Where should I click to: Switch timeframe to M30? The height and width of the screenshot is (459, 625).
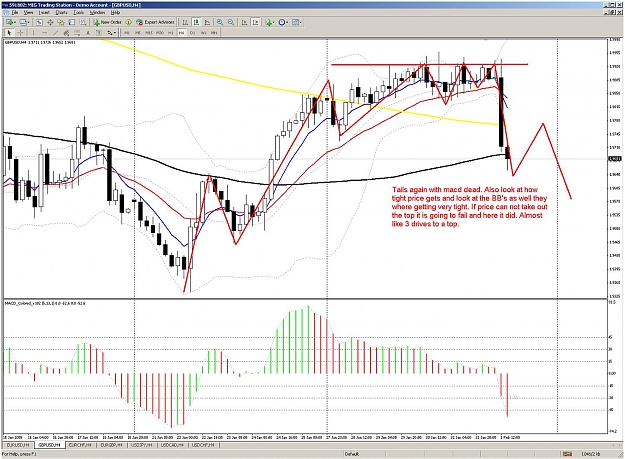point(160,33)
